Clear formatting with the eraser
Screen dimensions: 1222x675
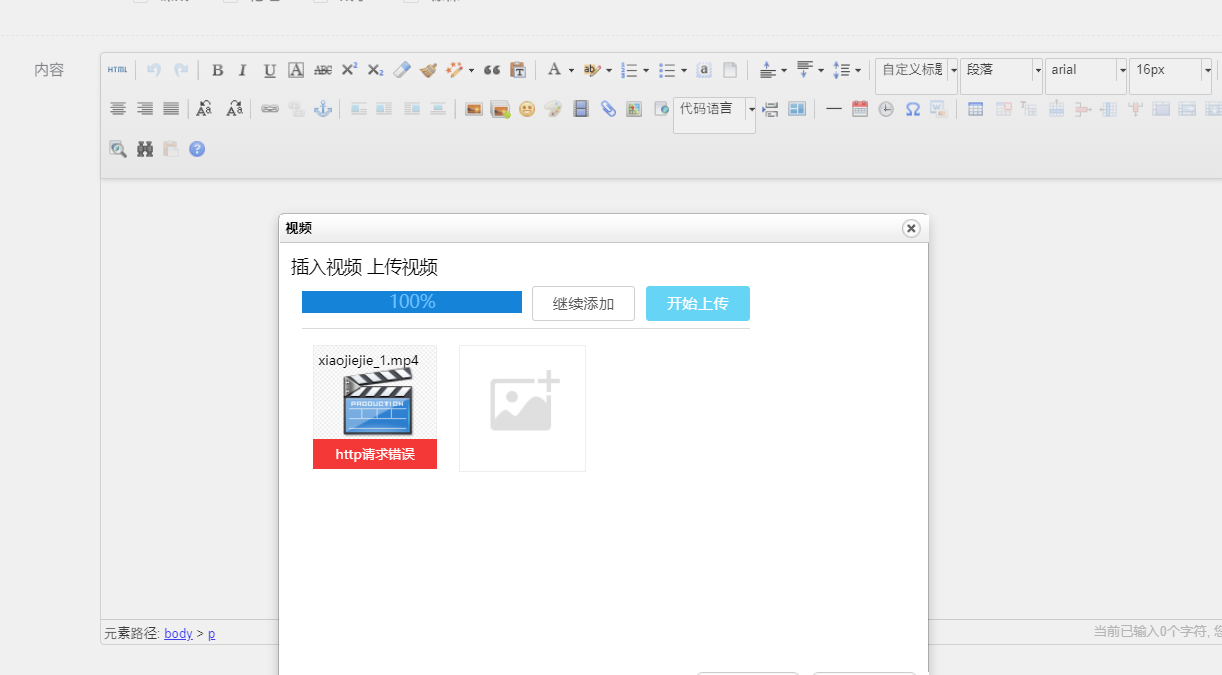402,70
